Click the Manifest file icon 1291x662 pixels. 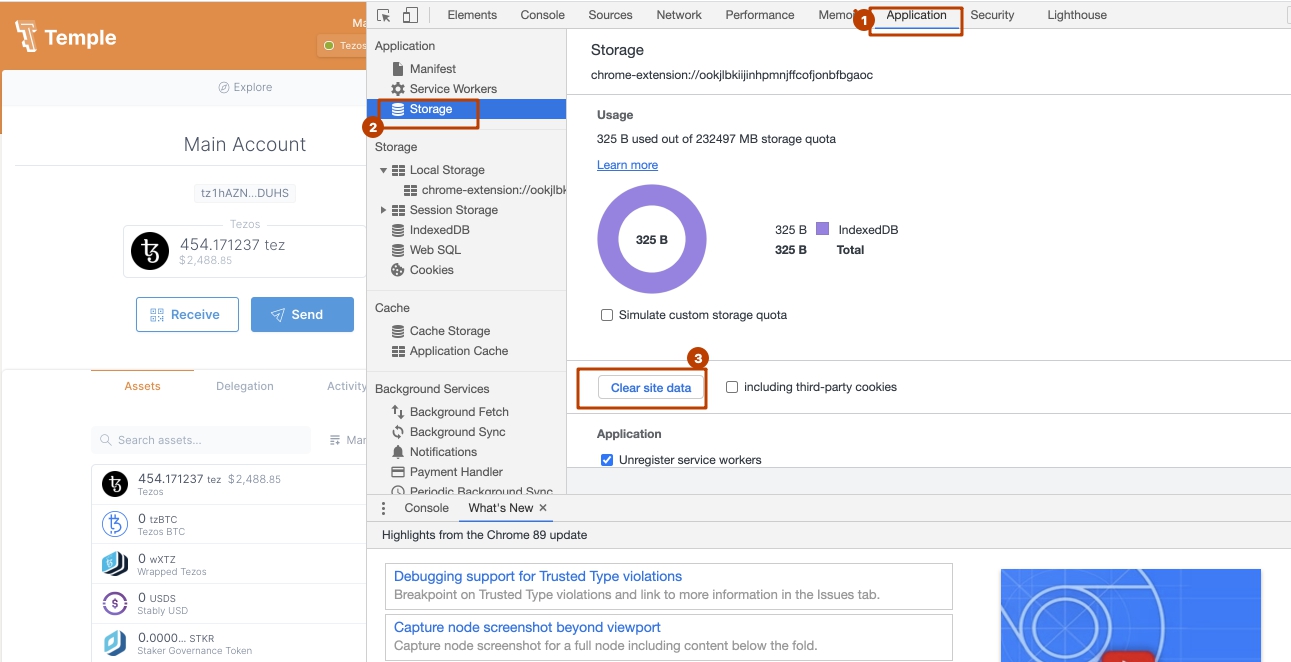tap(398, 69)
